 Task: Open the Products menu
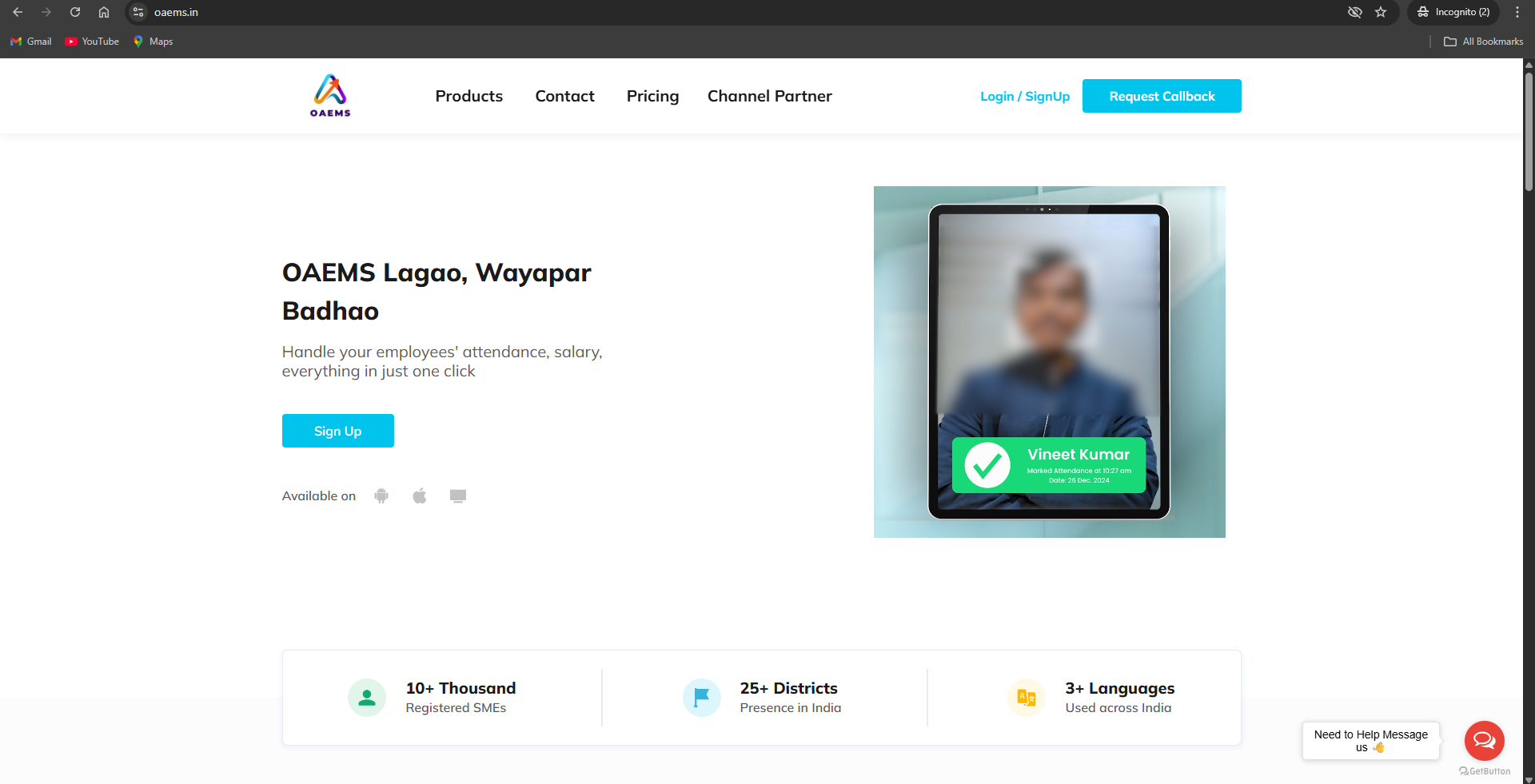point(468,96)
